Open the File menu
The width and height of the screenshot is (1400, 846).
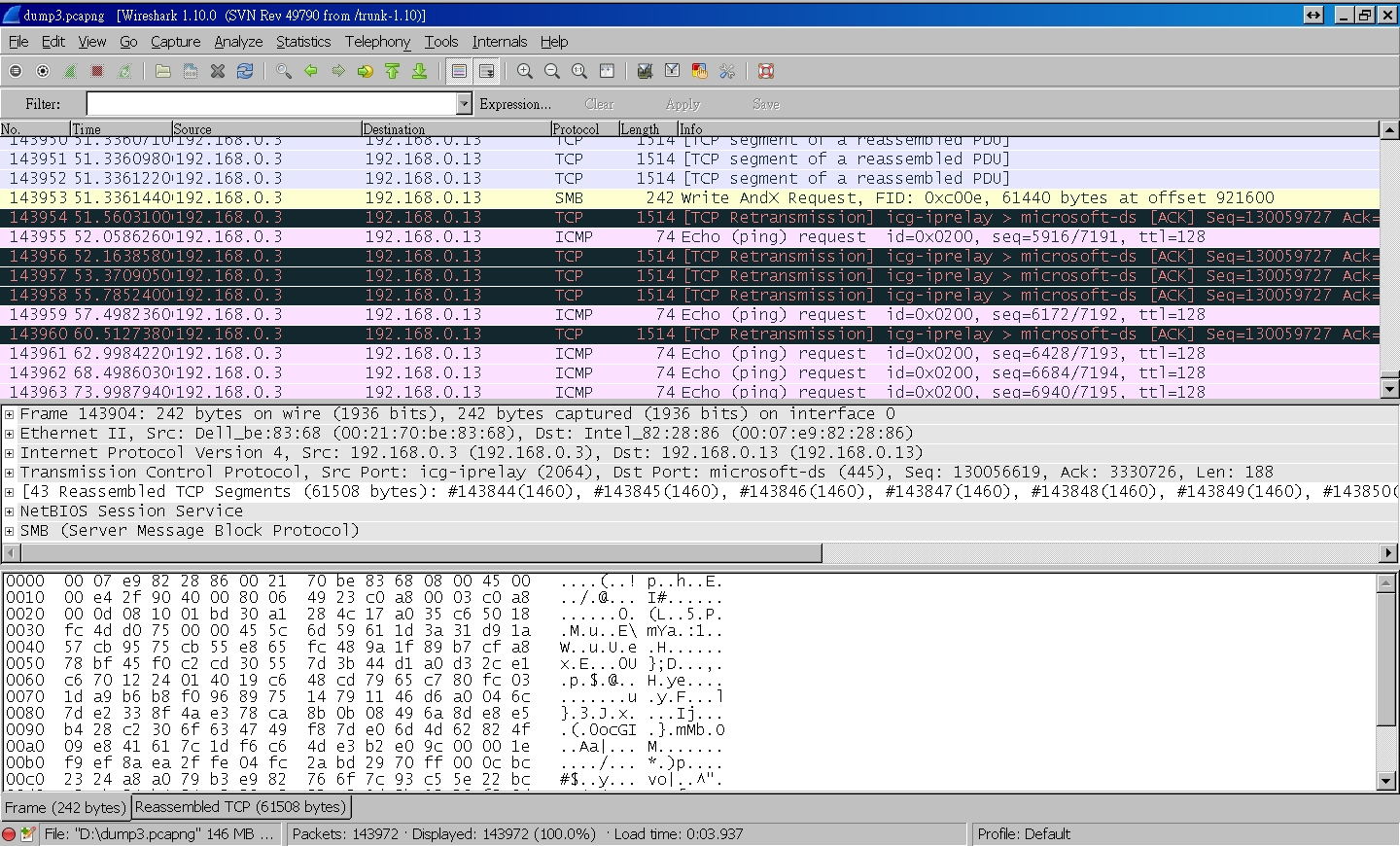(18, 42)
